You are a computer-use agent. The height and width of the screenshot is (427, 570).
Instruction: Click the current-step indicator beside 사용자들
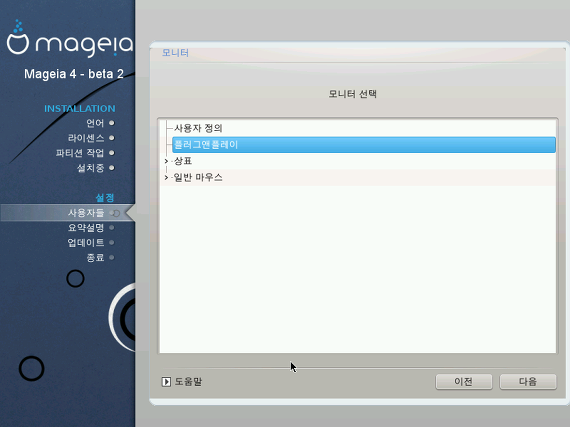click(x=115, y=213)
